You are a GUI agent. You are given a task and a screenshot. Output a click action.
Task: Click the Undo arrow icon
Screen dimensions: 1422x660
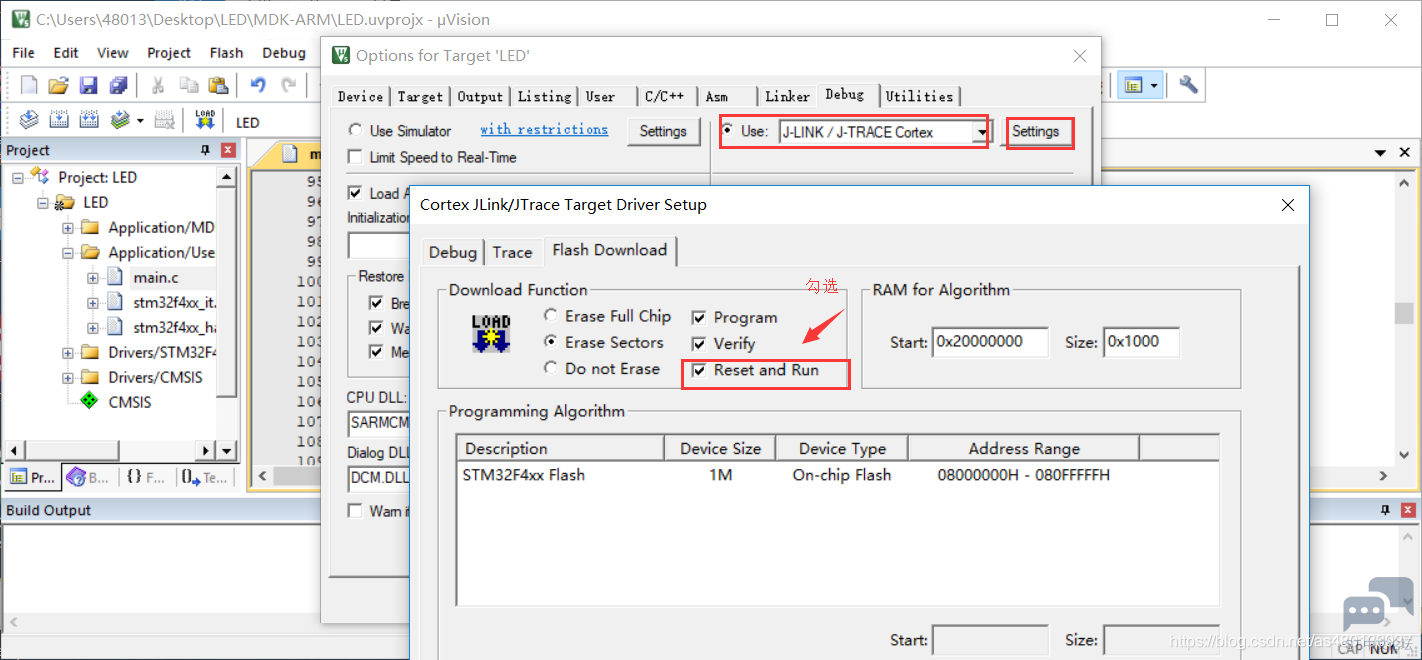(x=258, y=85)
